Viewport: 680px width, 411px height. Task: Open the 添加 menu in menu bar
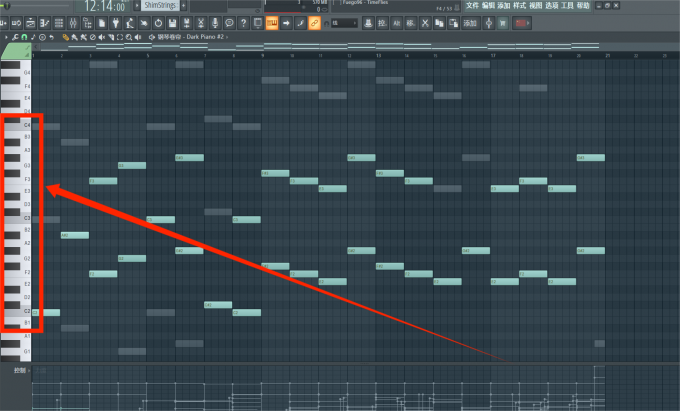click(503, 5)
